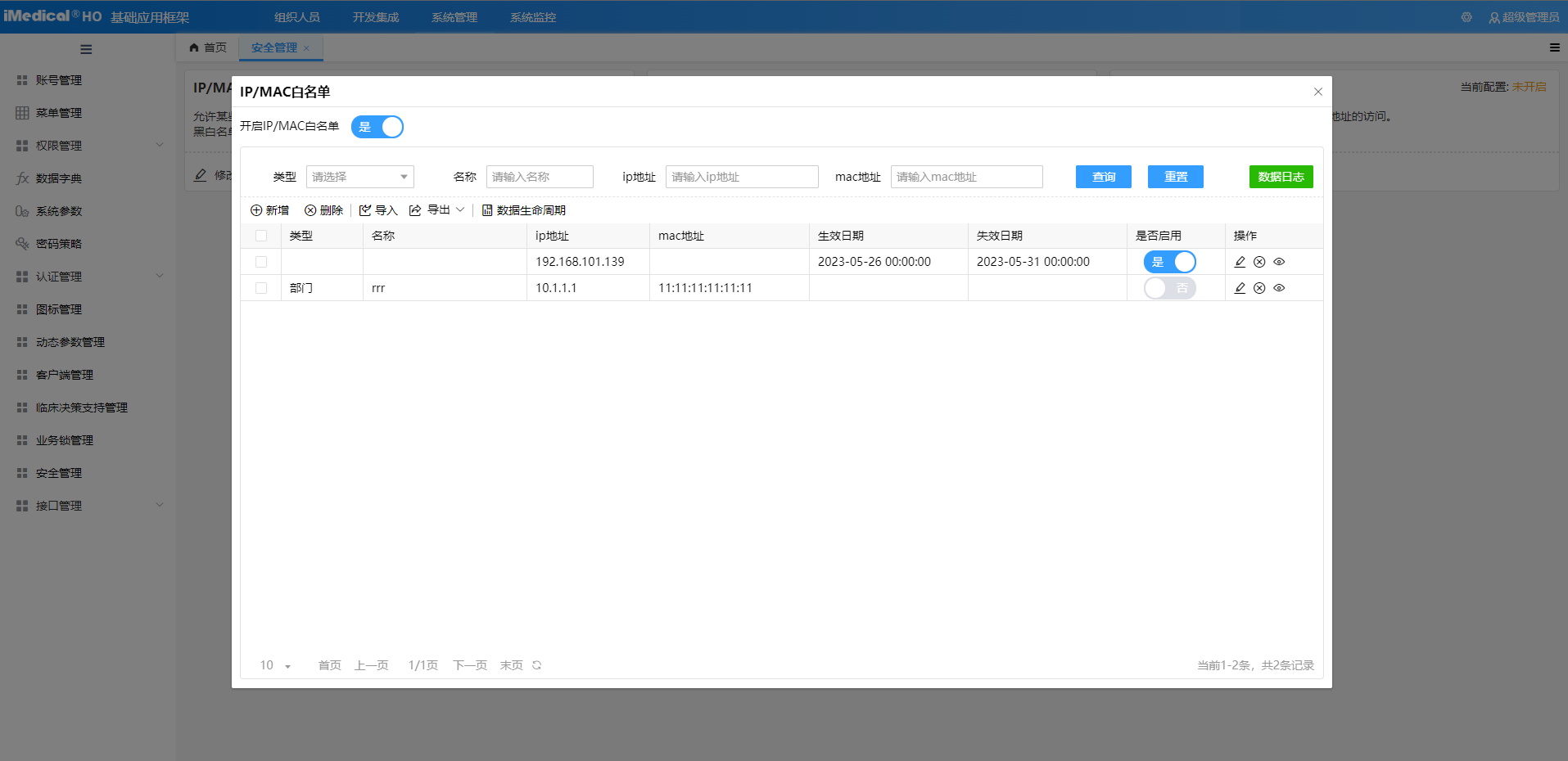Disable the 开启IP/MAC白名单 switch
This screenshot has width=1568, height=761.
377,127
